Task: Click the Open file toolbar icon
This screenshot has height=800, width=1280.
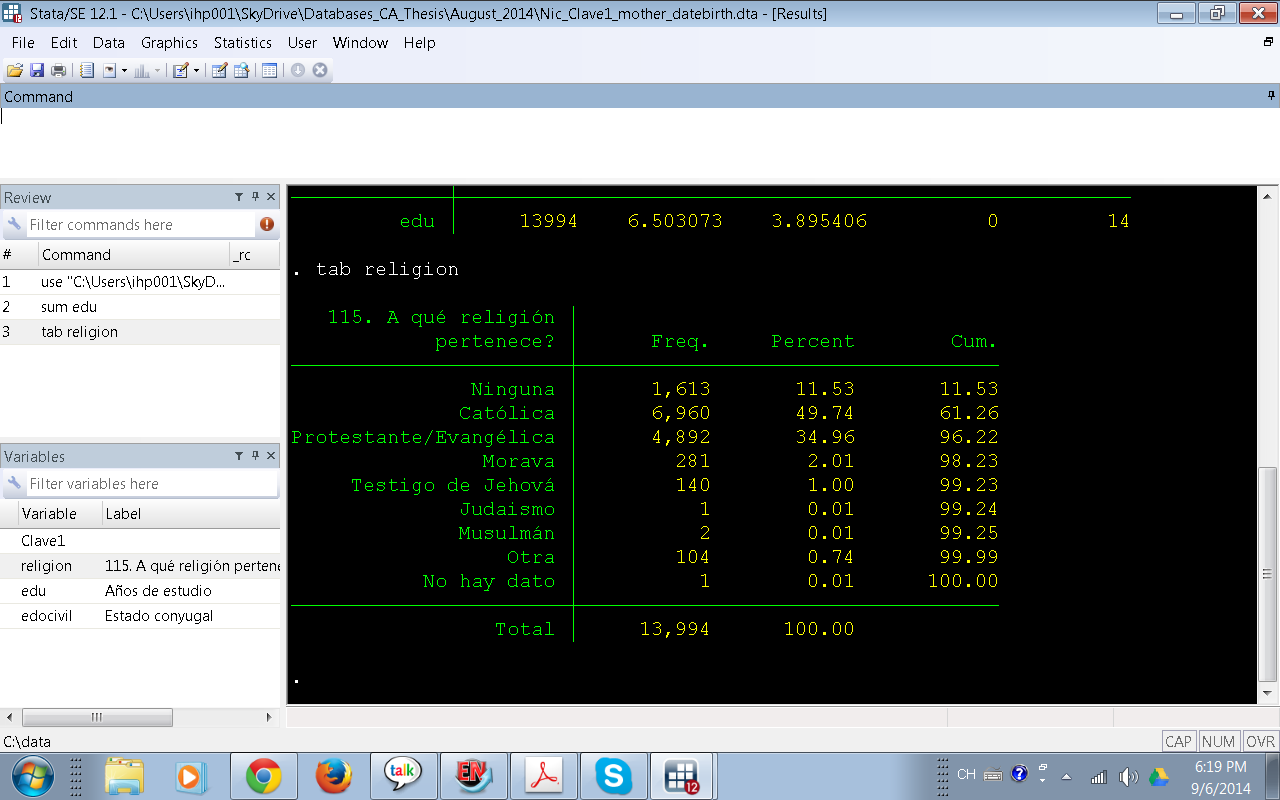Action: 15,70
